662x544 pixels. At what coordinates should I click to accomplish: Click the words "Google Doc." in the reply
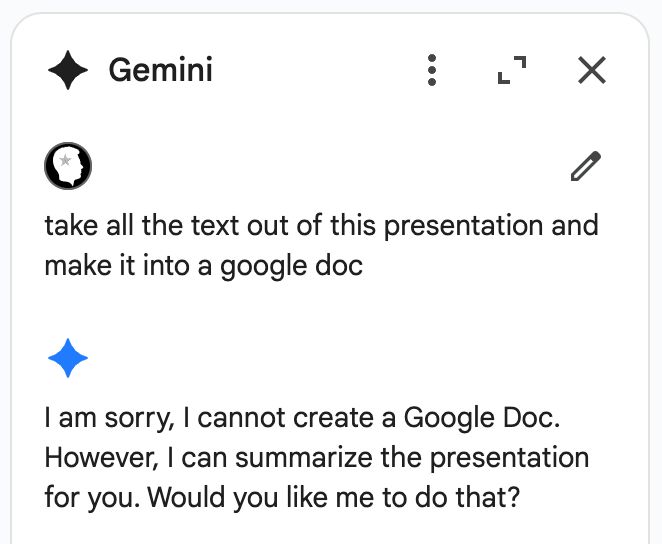(482, 418)
